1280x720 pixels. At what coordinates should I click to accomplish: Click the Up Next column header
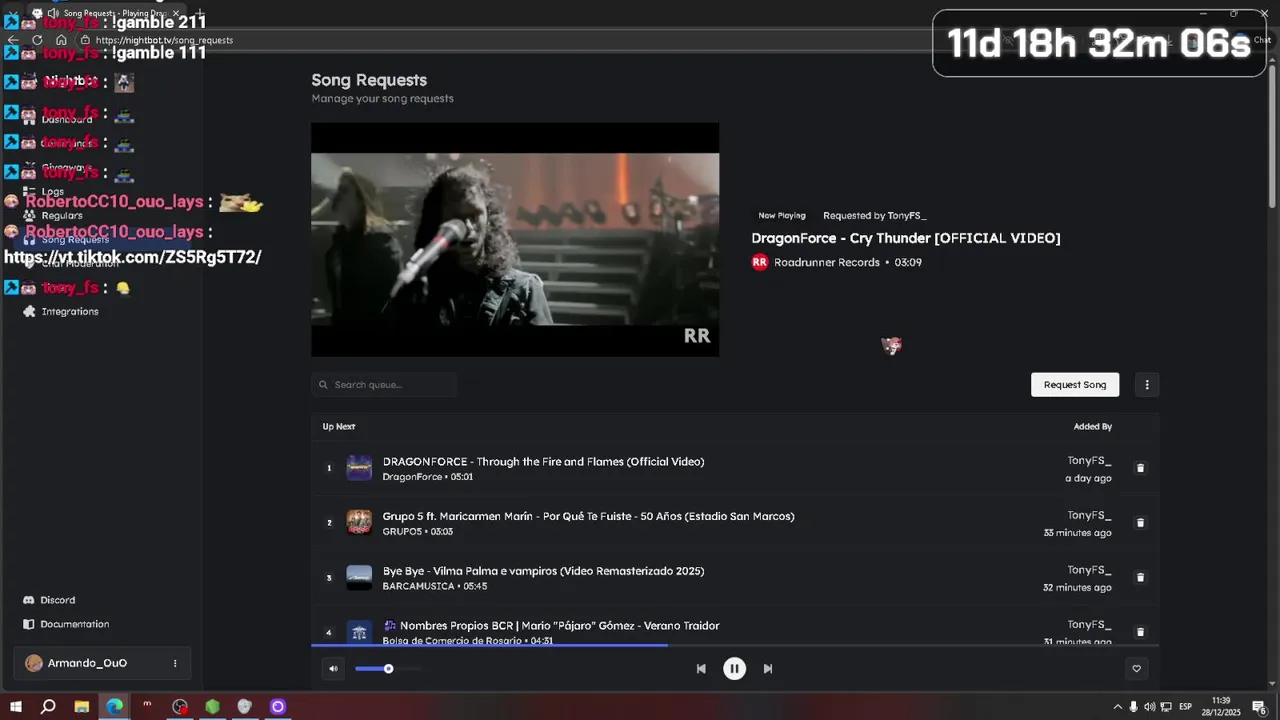click(339, 427)
